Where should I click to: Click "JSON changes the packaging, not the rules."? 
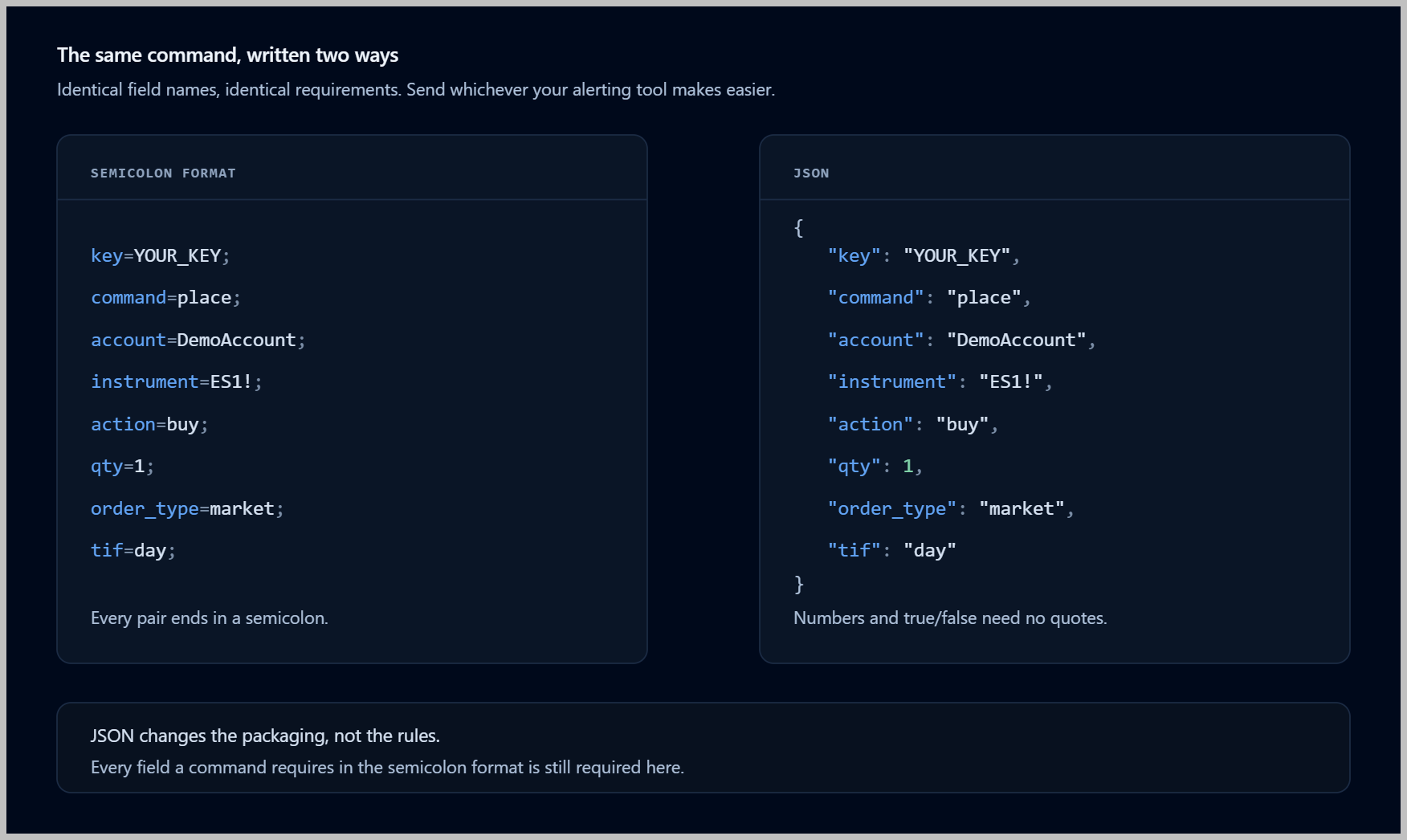point(265,736)
